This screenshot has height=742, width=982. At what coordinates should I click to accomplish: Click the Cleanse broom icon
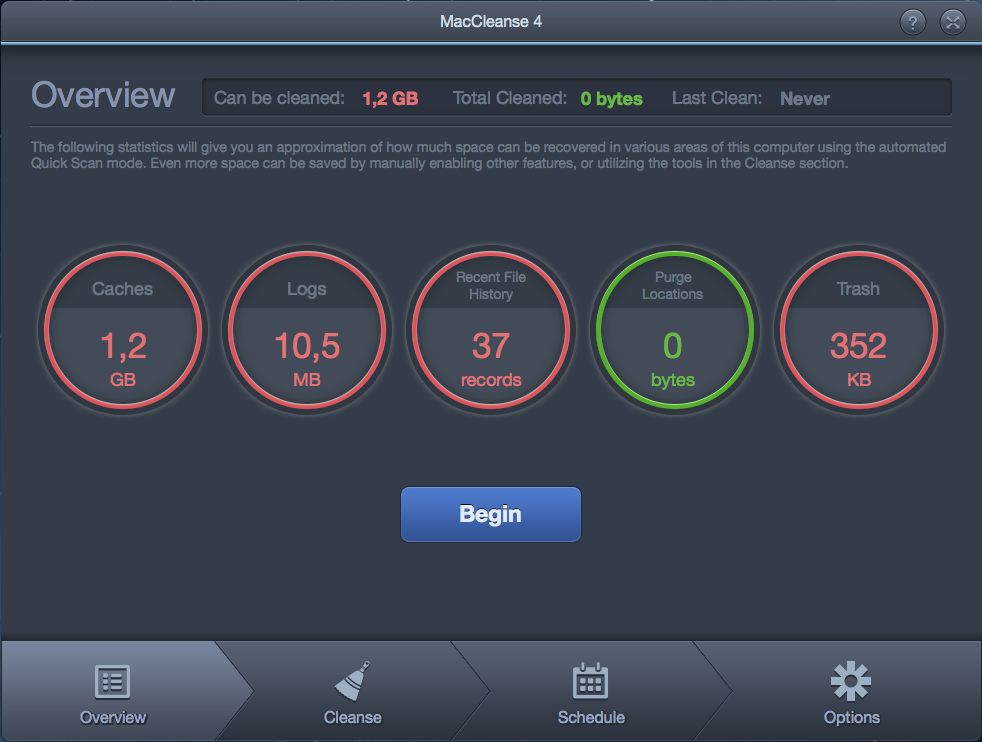click(x=353, y=681)
